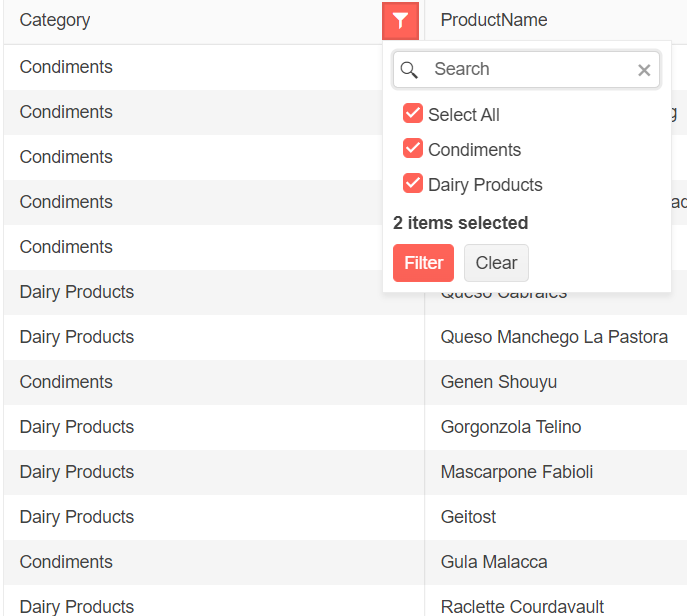The height and width of the screenshot is (616, 687).
Task: Select the Queso Manchego La Pastora cell
Action: tap(554, 337)
